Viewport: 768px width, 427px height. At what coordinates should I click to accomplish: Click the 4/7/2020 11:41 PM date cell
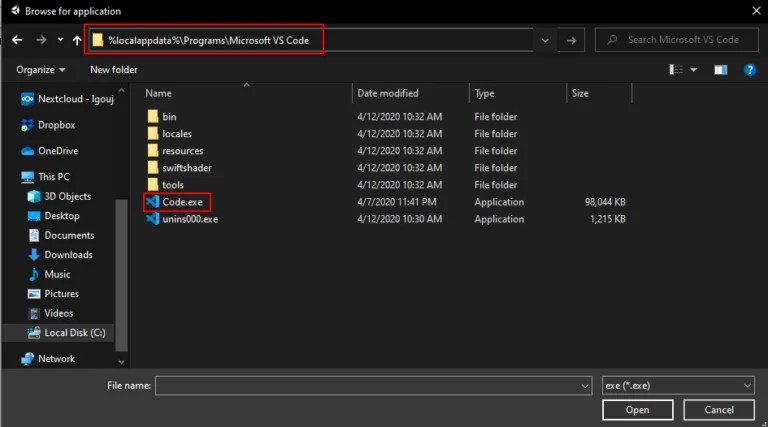397,202
